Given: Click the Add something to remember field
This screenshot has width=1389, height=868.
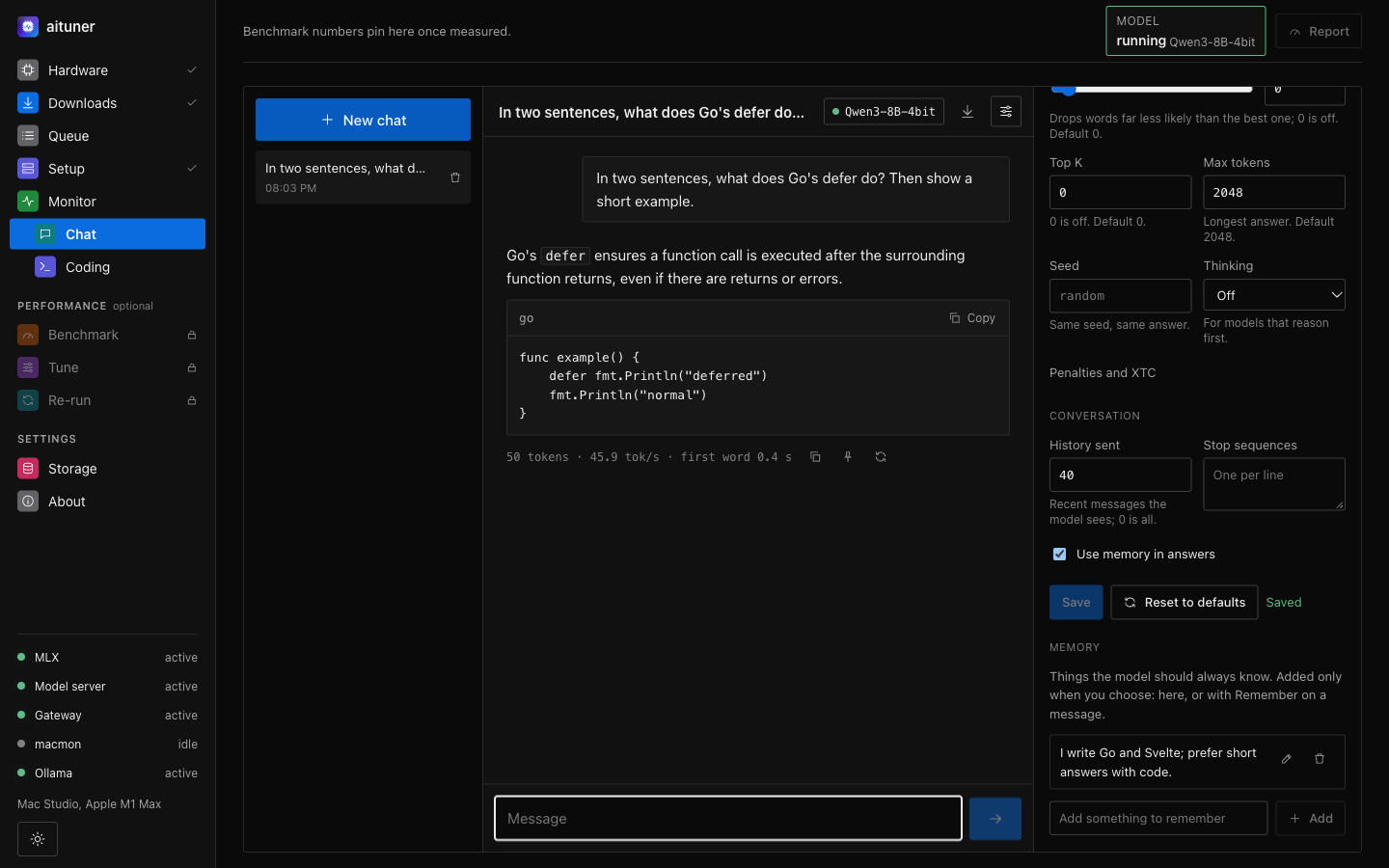Looking at the screenshot, I should point(1158,819).
